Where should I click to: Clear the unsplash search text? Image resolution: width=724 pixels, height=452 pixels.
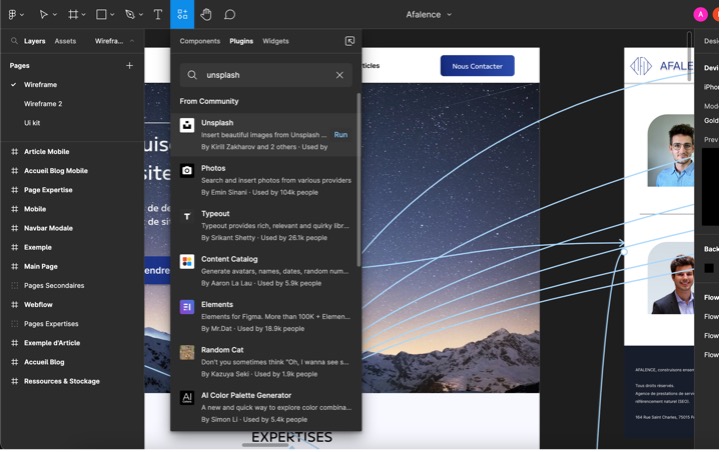pyautogui.click(x=340, y=75)
